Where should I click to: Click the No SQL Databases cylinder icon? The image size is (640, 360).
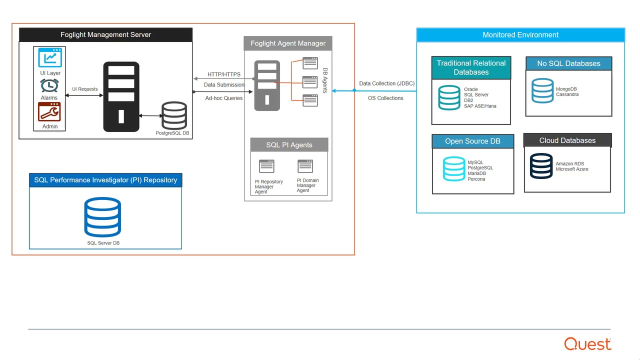coord(542,91)
